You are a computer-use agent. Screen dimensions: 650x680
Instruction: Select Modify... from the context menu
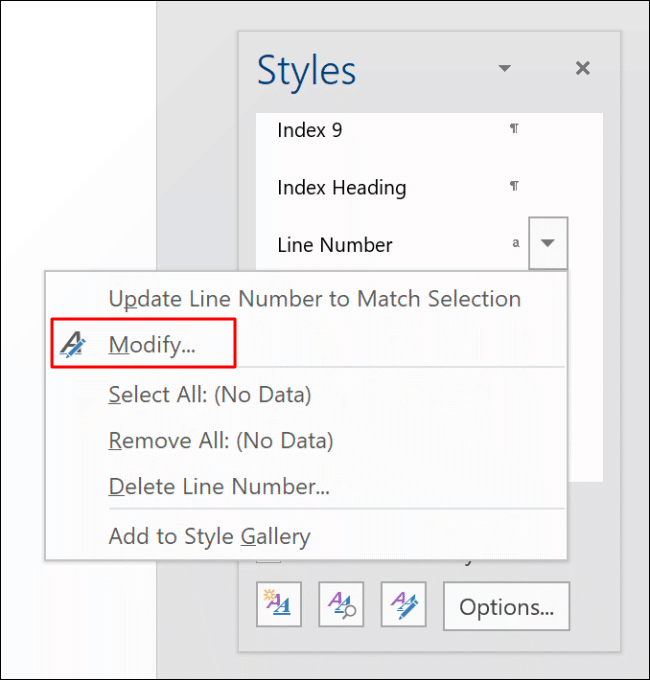coord(152,345)
